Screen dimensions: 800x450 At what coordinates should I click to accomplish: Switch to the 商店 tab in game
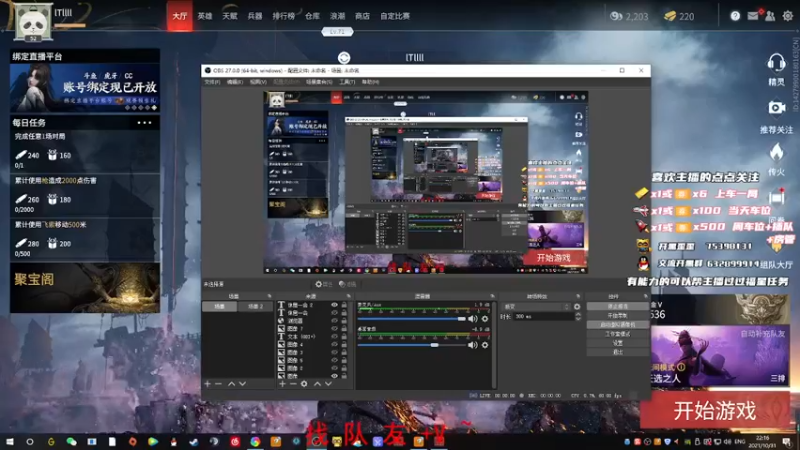pyautogui.click(x=362, y=16)
